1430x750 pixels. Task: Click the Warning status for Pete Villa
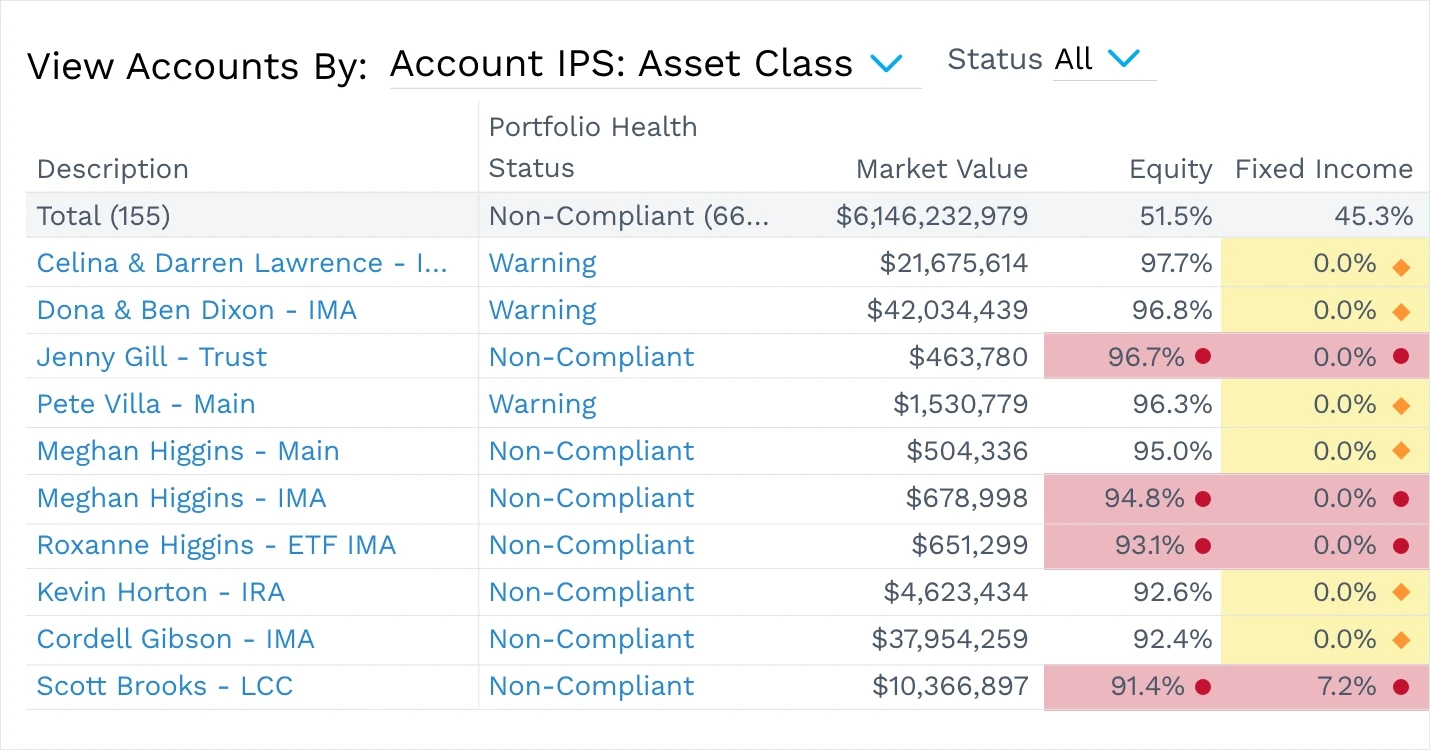tap(542, 405)
